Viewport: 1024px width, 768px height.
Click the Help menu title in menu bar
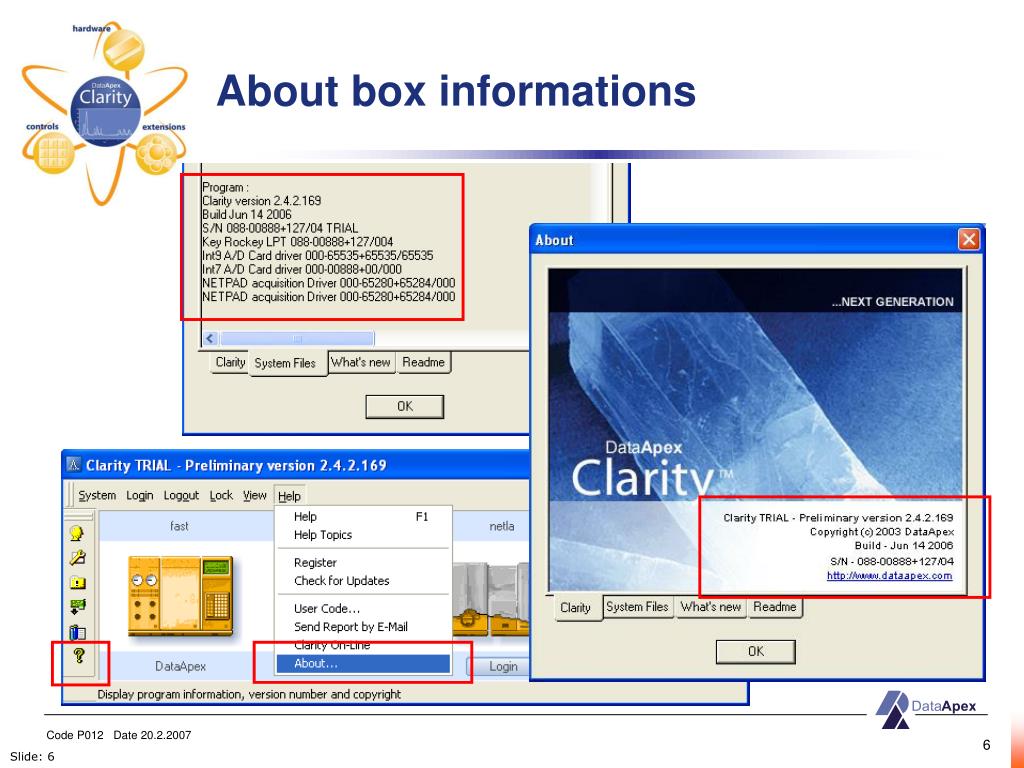pyautogui.click(x=289, y=496)
